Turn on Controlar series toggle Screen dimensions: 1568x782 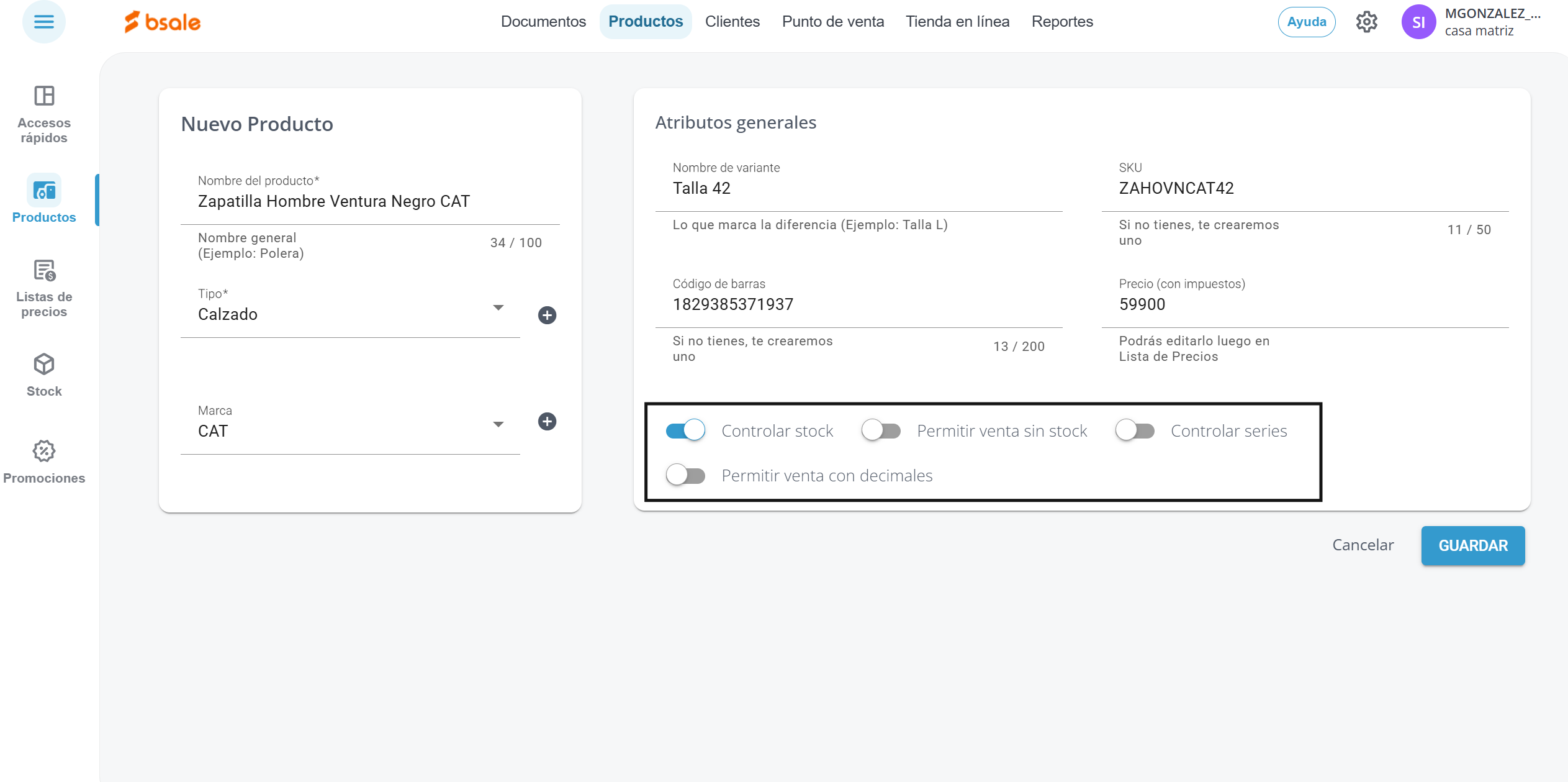click(x=1134, y=430)
